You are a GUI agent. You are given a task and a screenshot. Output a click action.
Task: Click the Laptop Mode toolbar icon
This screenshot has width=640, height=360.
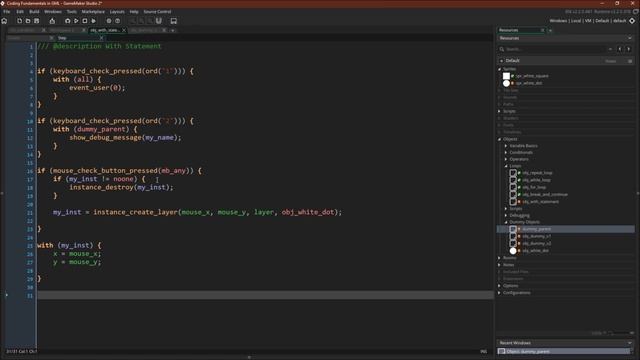173,21
